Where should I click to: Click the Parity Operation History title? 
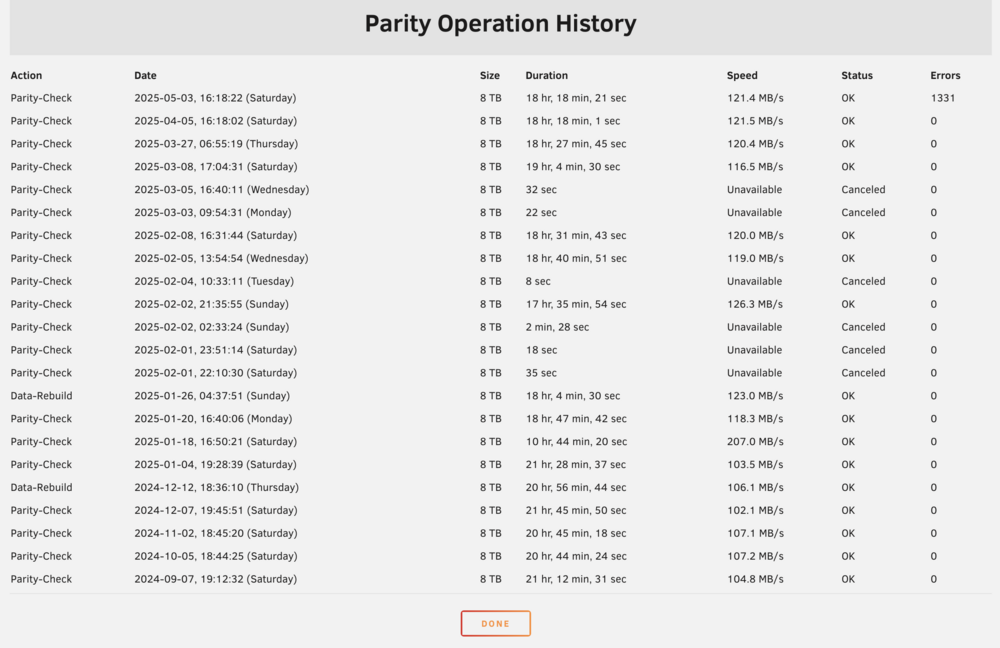point(501,24)
